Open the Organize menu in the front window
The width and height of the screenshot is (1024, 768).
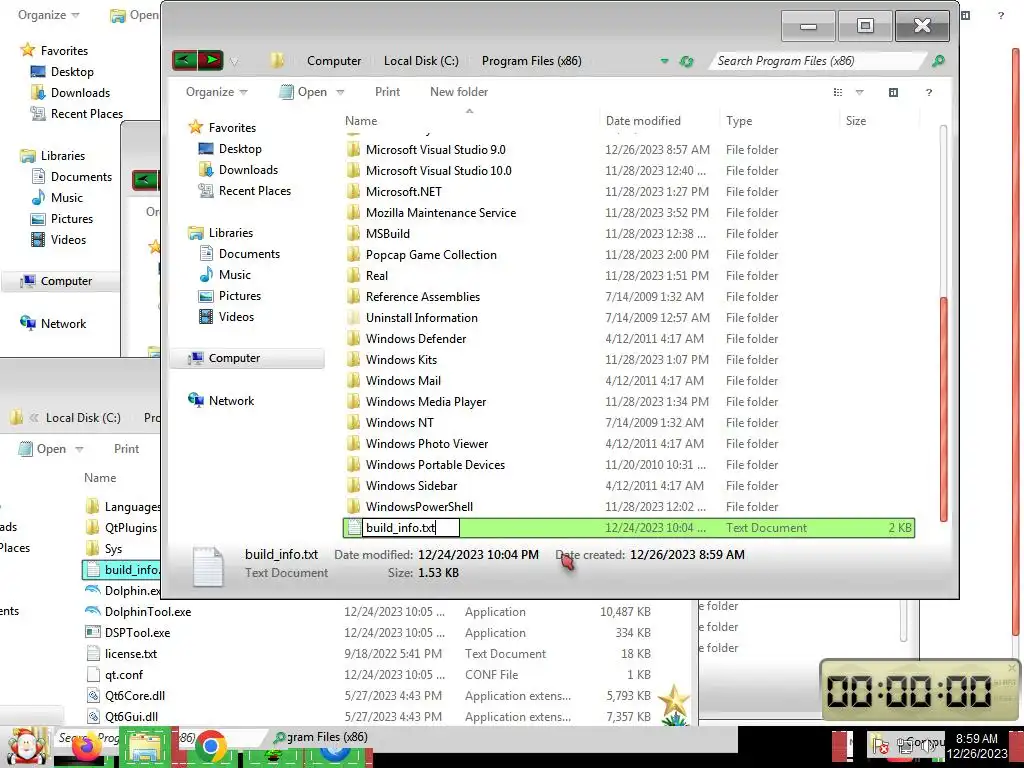(216, 92)
